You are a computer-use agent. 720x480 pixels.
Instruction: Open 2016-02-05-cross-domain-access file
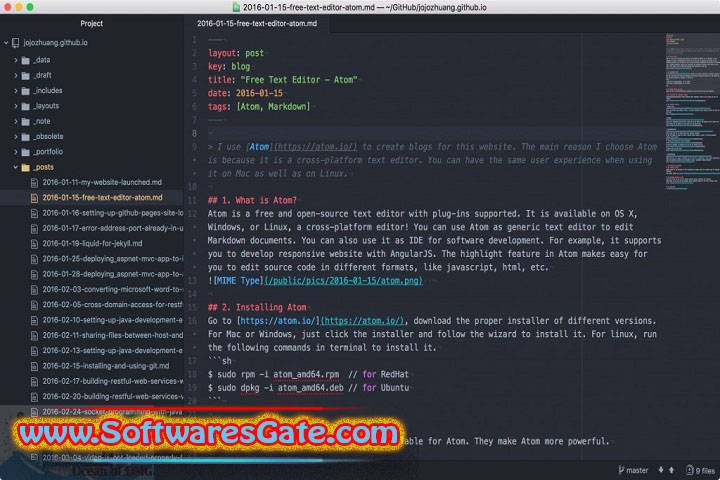click(113, 305)
